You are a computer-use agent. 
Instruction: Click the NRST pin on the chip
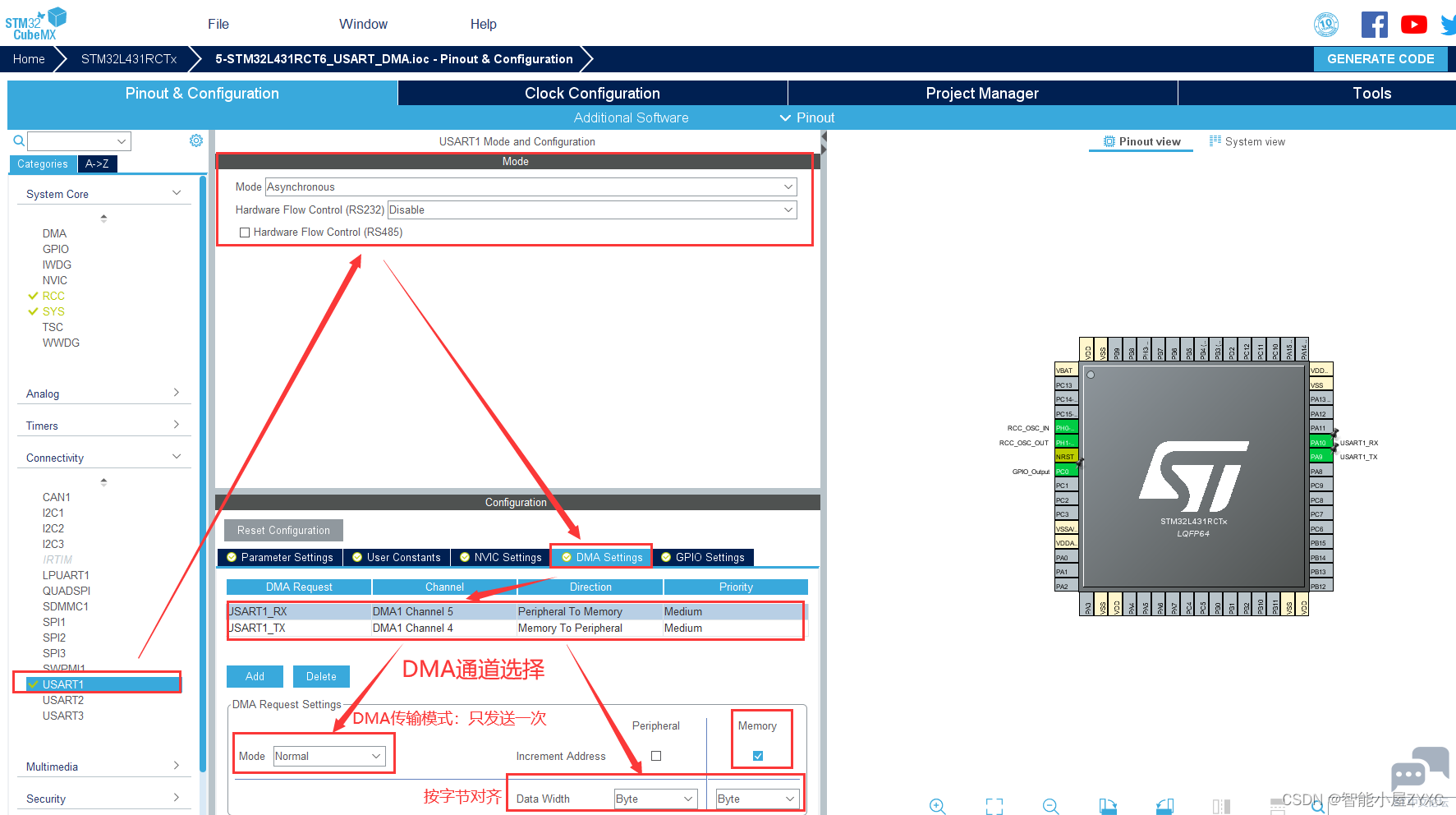1066,457
